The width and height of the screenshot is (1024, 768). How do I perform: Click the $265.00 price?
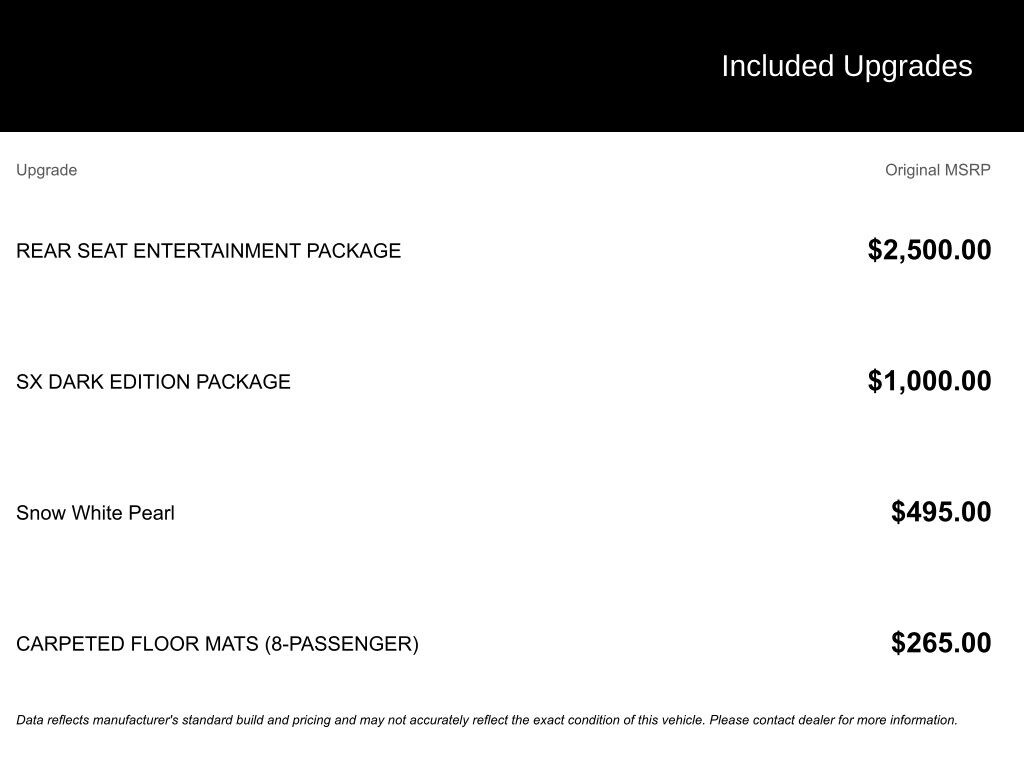(x=941, y=643)
